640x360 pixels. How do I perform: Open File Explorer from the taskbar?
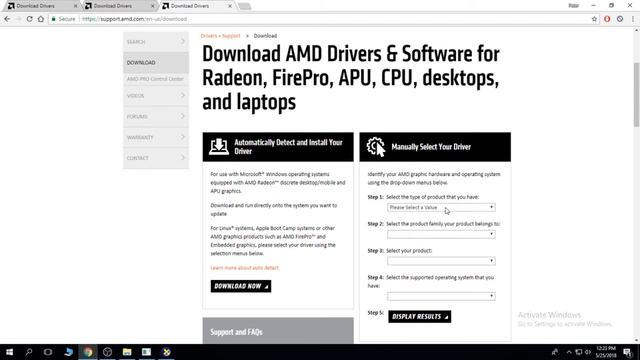[127, 352]
